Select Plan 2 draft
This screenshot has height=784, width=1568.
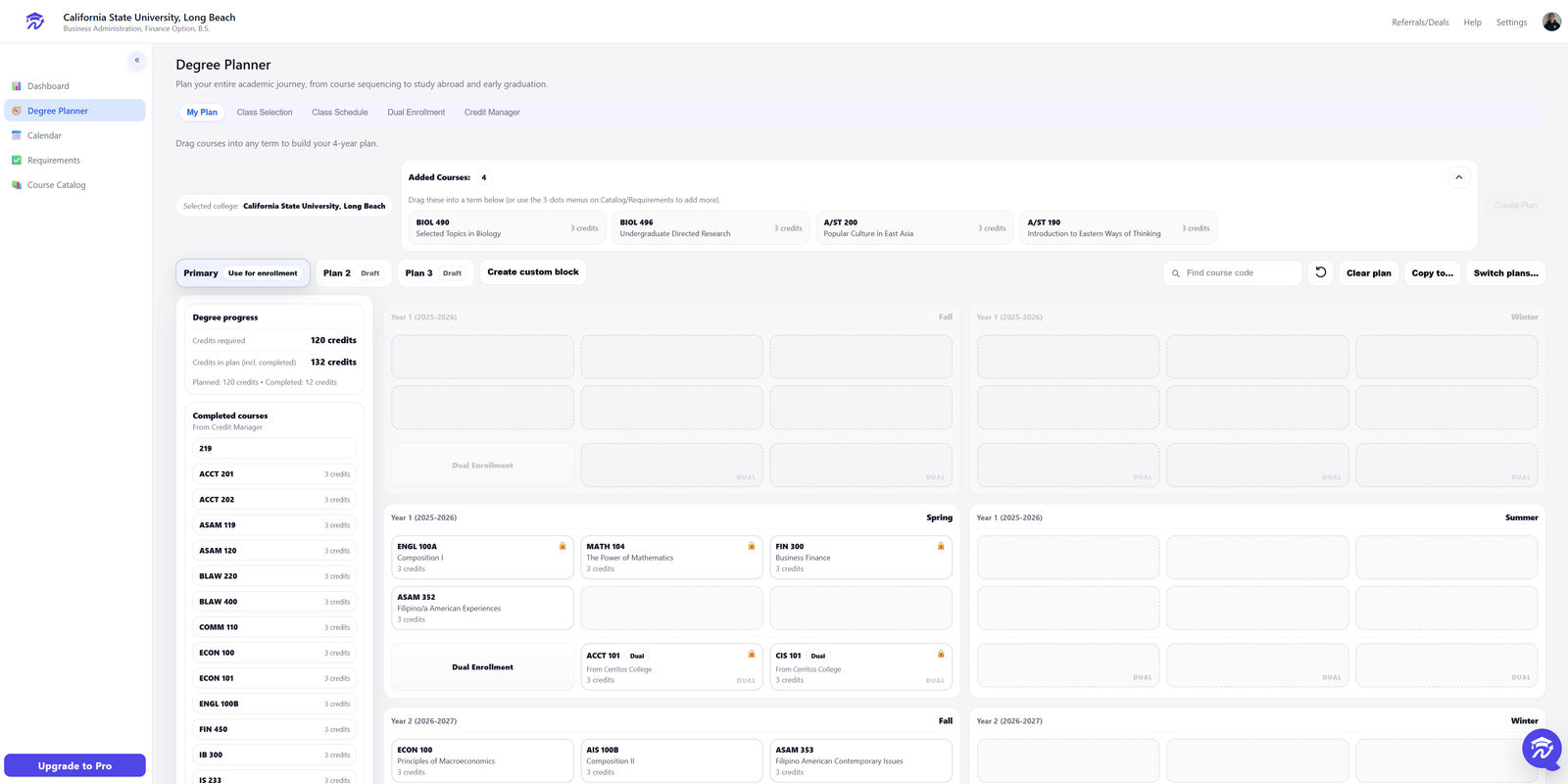[x=352, y=273]
